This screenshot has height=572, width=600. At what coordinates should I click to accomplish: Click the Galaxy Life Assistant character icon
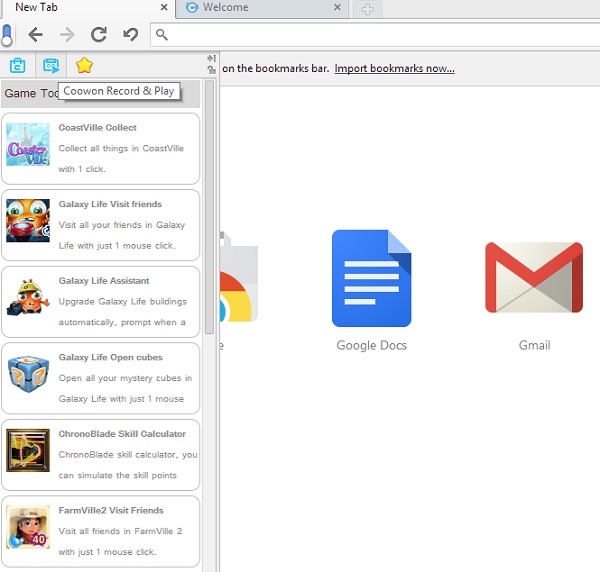pos(28,297)
